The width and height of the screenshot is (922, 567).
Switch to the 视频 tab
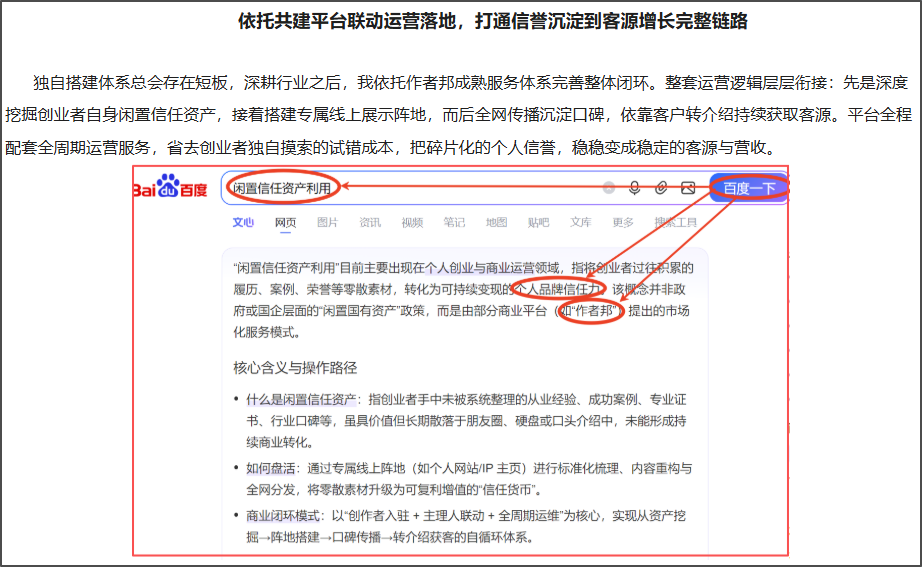(x=412, y=222)
